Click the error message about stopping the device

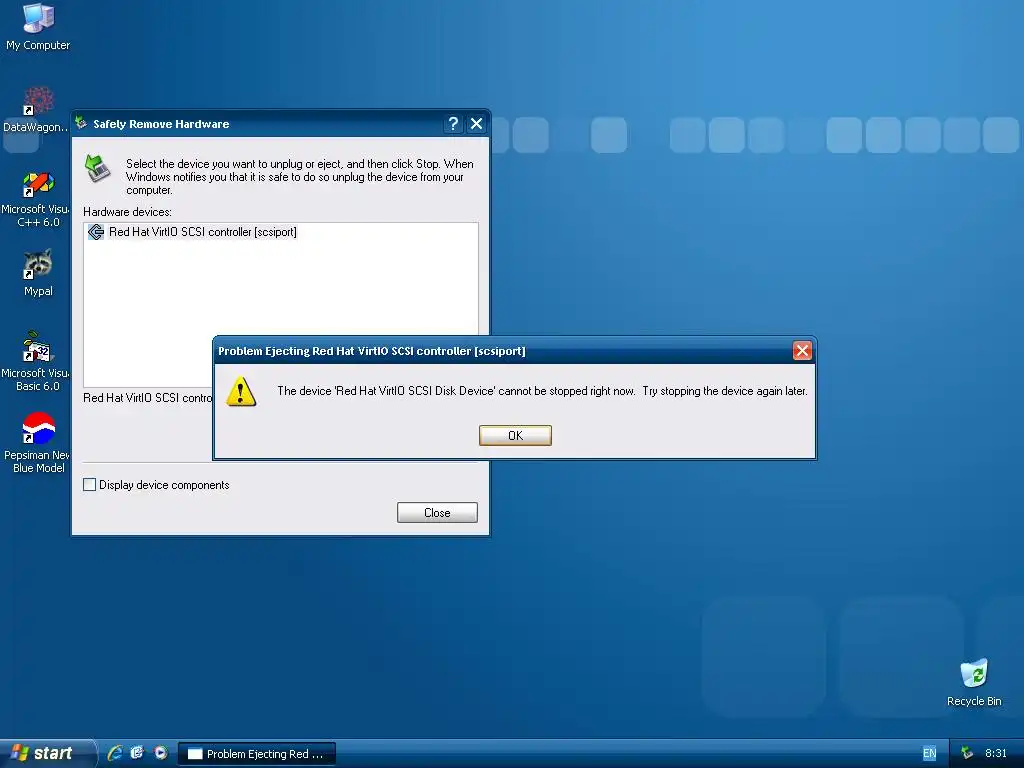pos(542,391)
